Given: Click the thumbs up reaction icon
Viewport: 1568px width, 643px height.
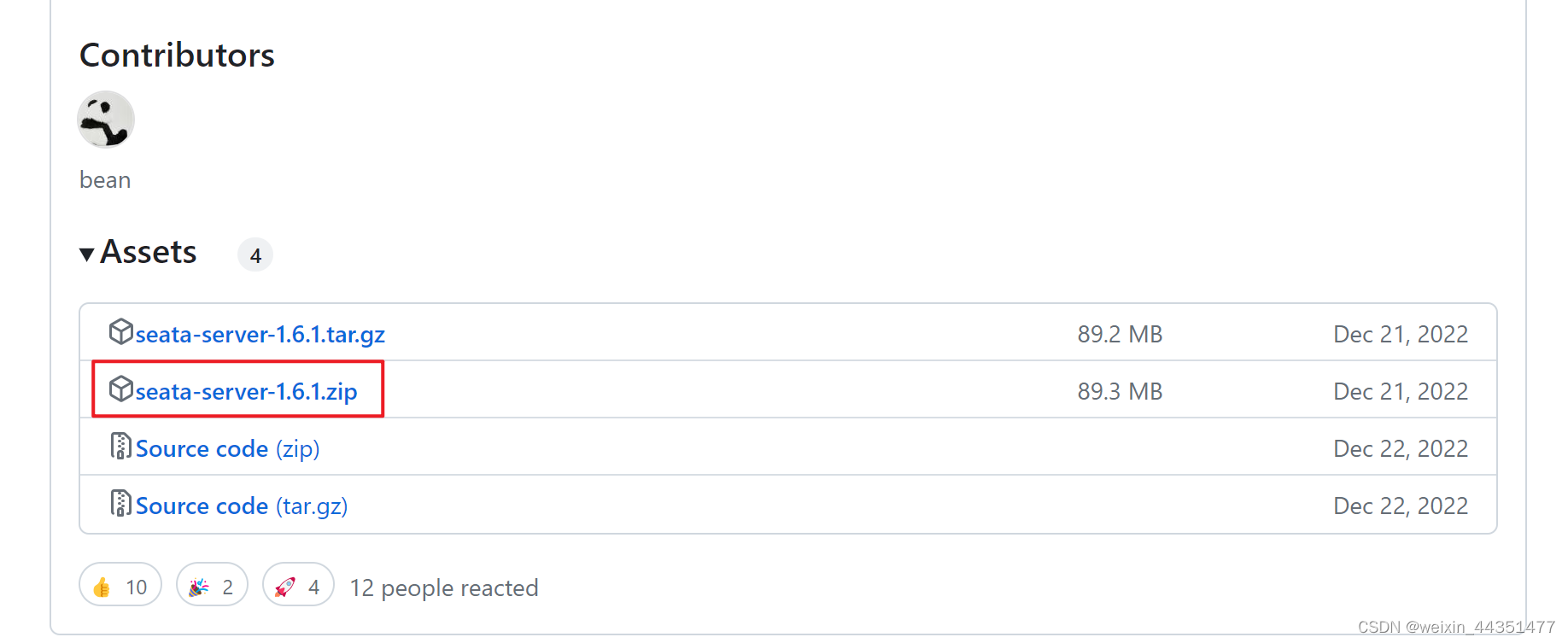Looking at the screenshot, I should (x=102, y=586).
